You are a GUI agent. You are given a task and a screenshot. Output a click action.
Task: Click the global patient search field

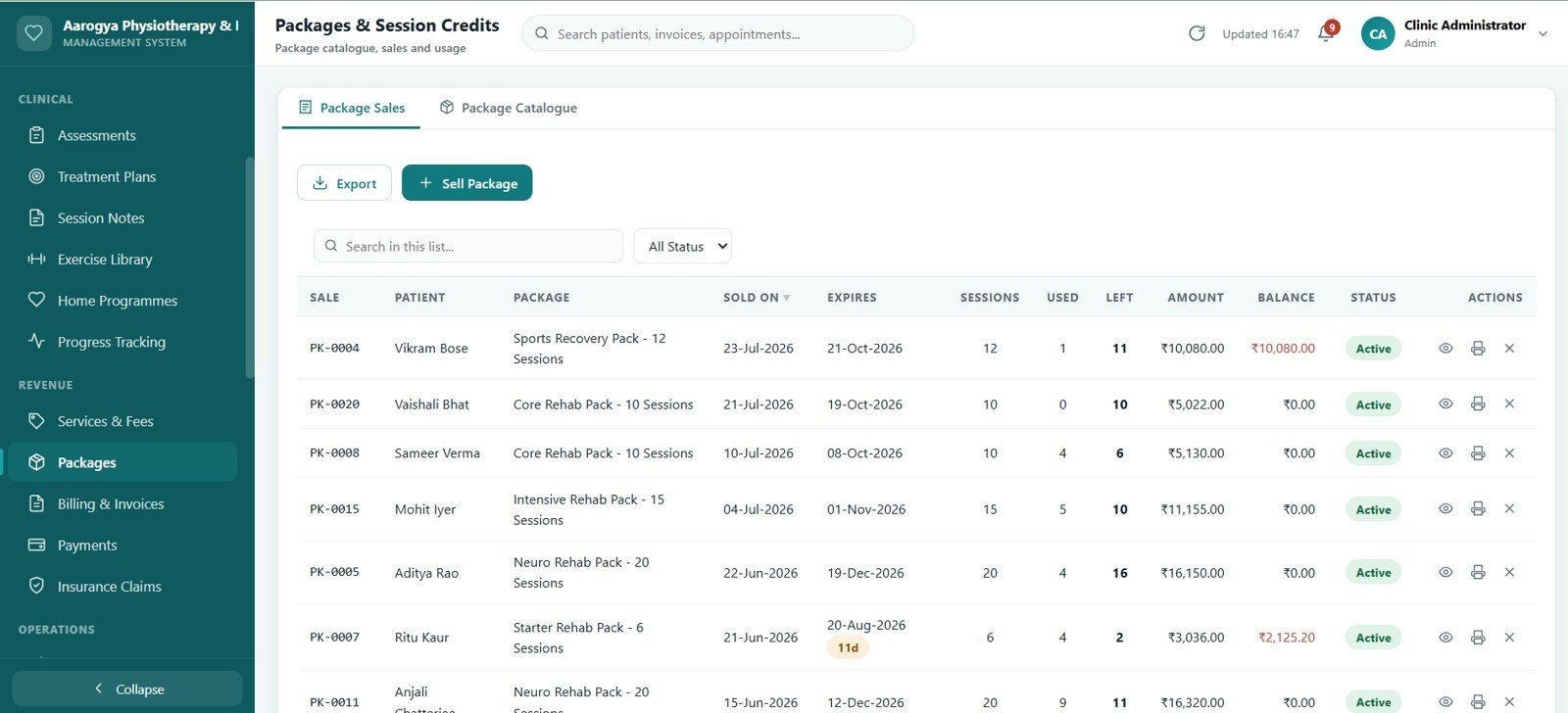pyautogui.click(x=718, y=33)
